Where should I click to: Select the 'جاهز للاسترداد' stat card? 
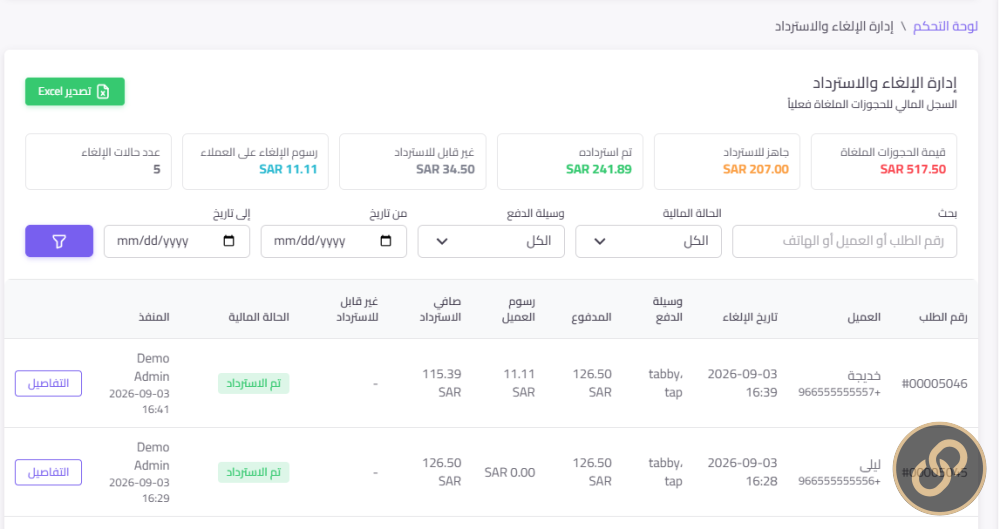pos(727,161)
